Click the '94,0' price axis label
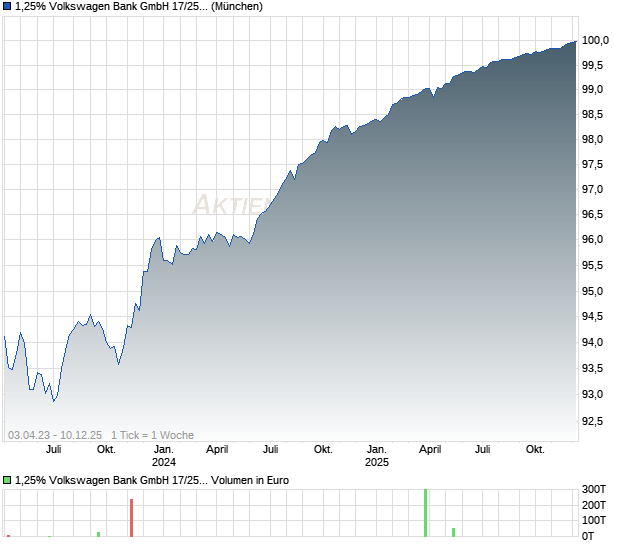 pyautogui.click(x=592, y=342)
